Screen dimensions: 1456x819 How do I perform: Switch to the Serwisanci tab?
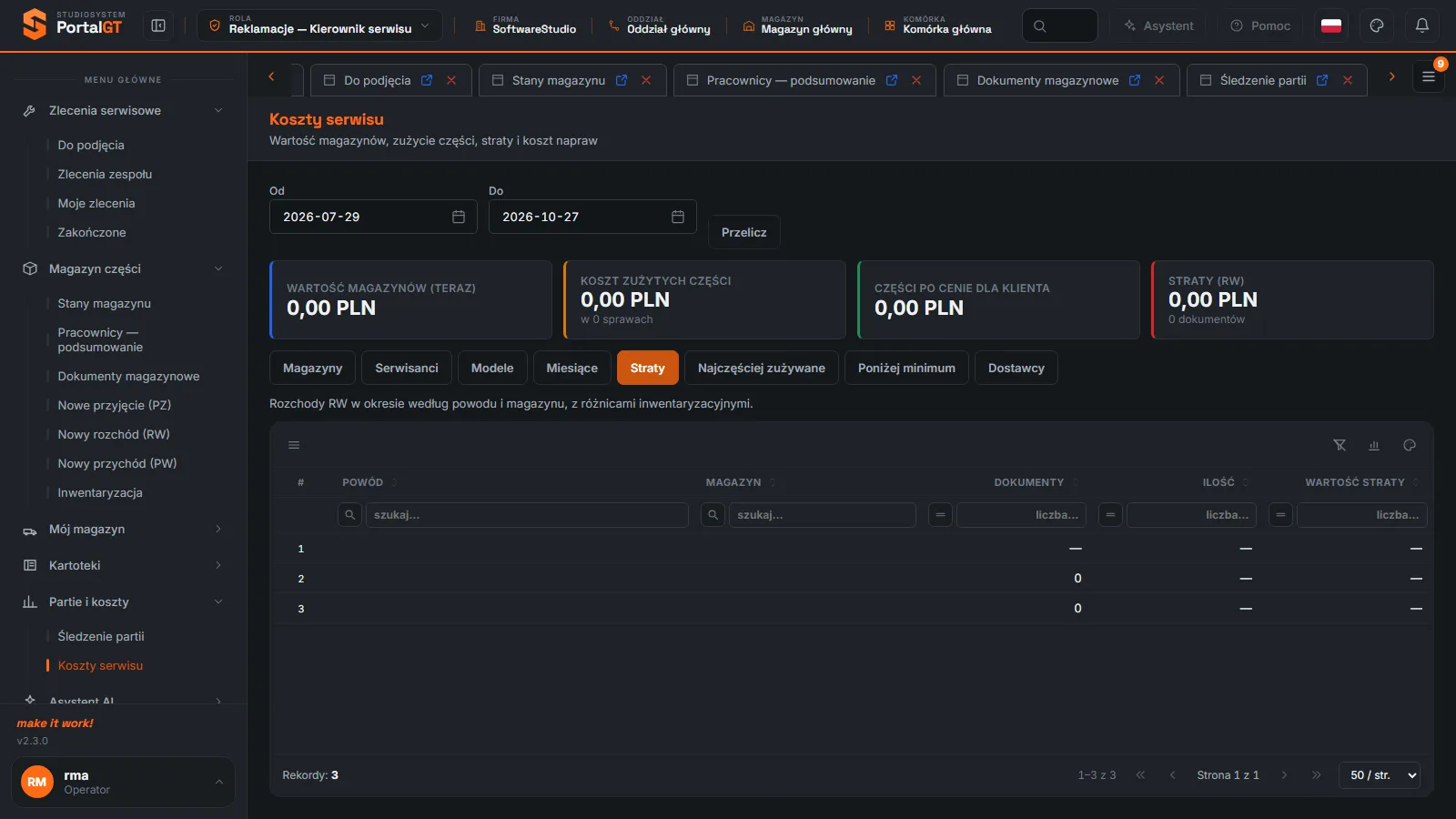point(407,368)
